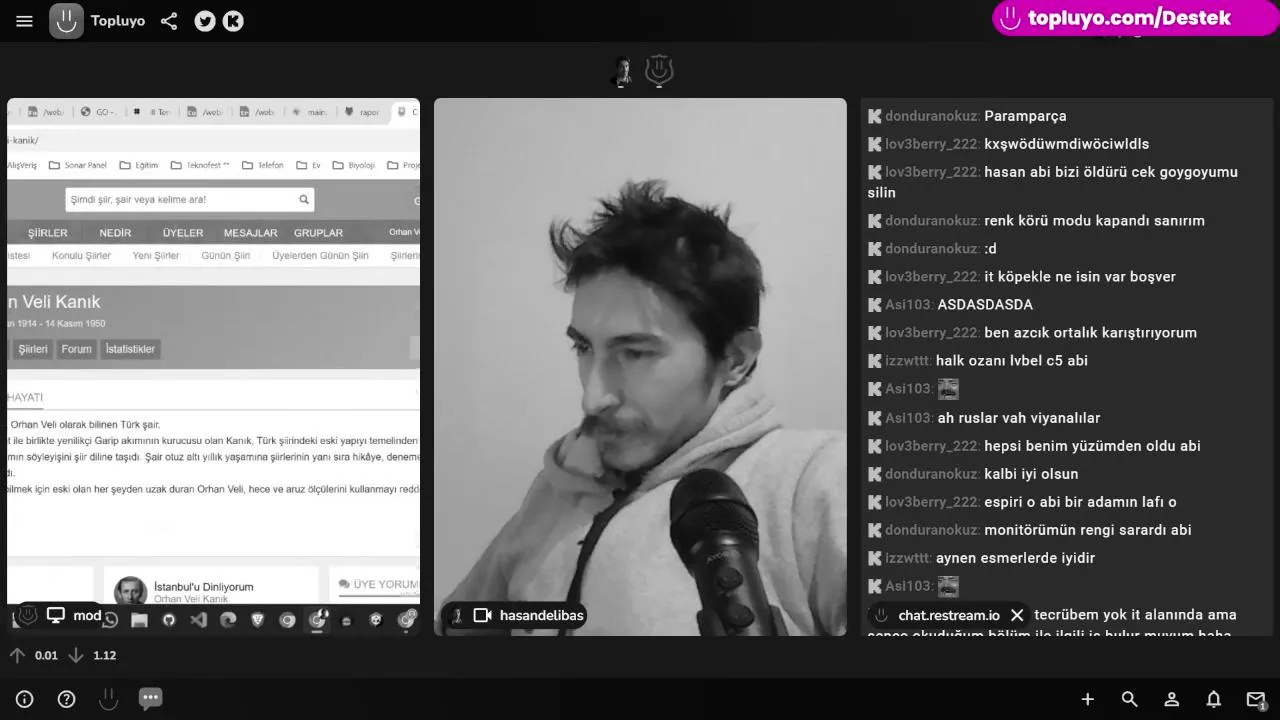Click the Şiirleri button on poet page
Screen dimensions: 1280x720
pos(33,349)
